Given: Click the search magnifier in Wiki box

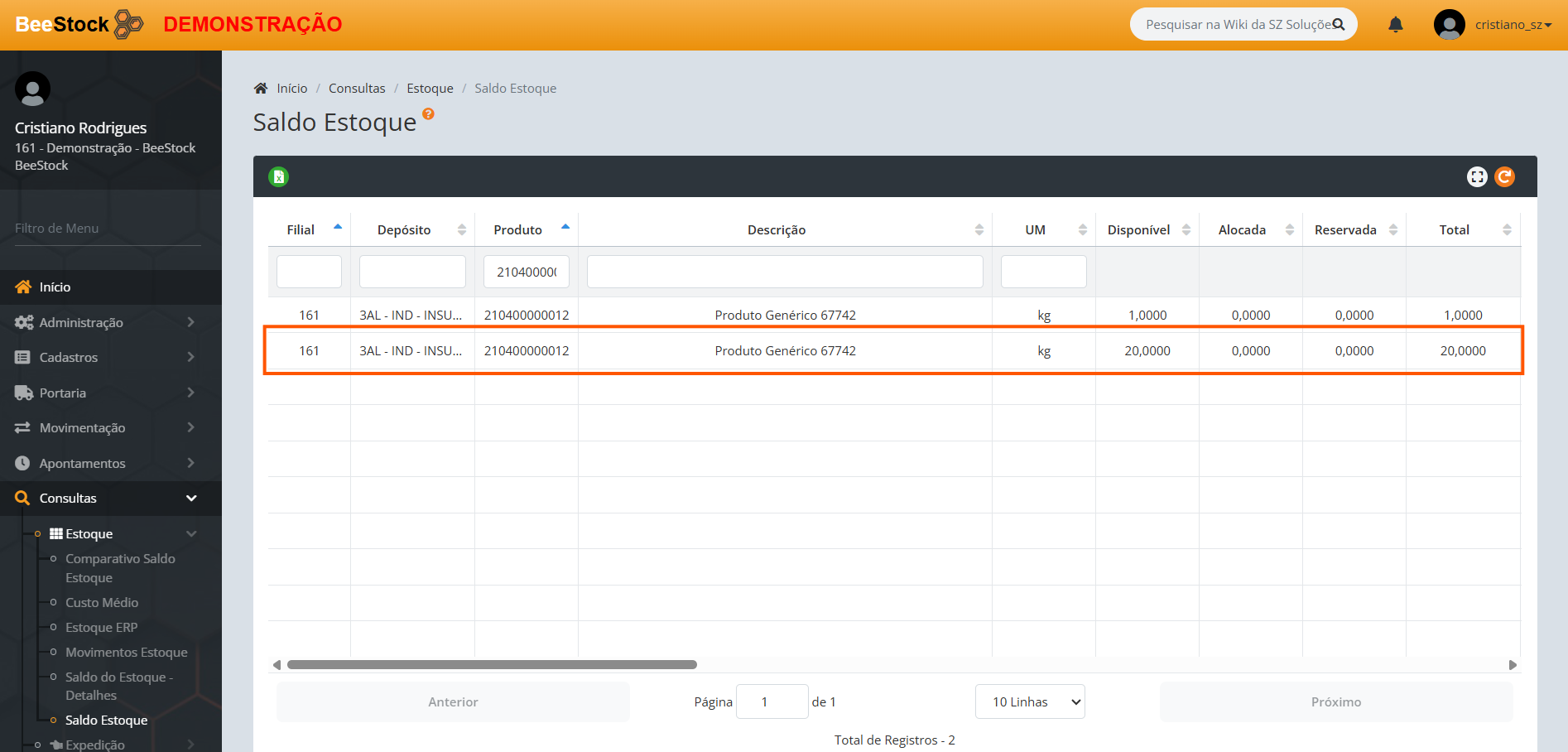Looking at the screenshot, I should [1339, 25].
